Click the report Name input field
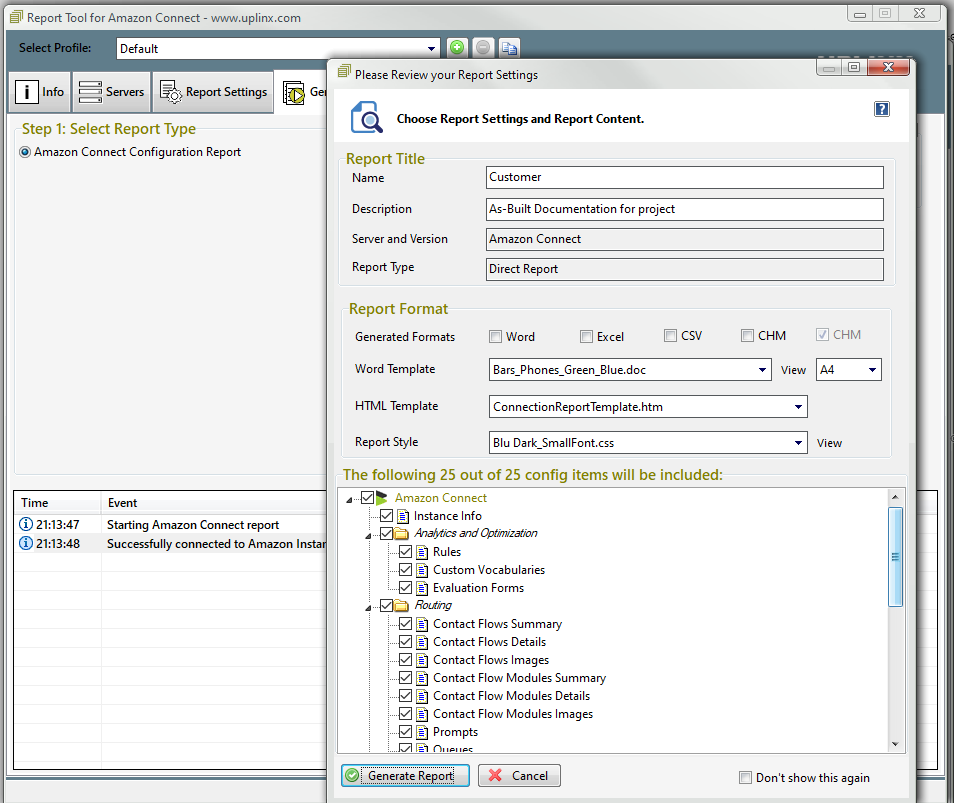This screenshot has height=803, width=954. (684, 178)
